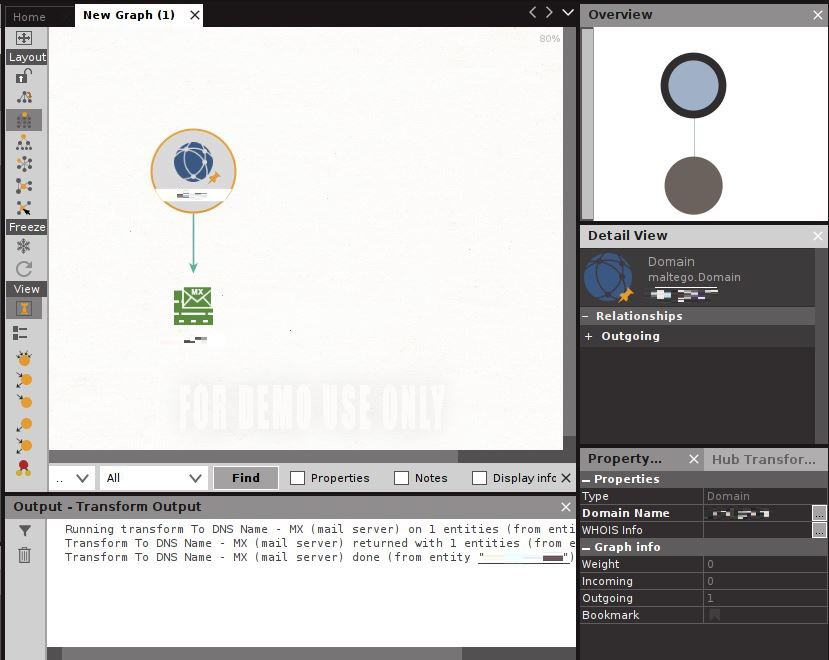Close the find bar
The height and width of the screenshot is (660, 829).
pos(566,478)
